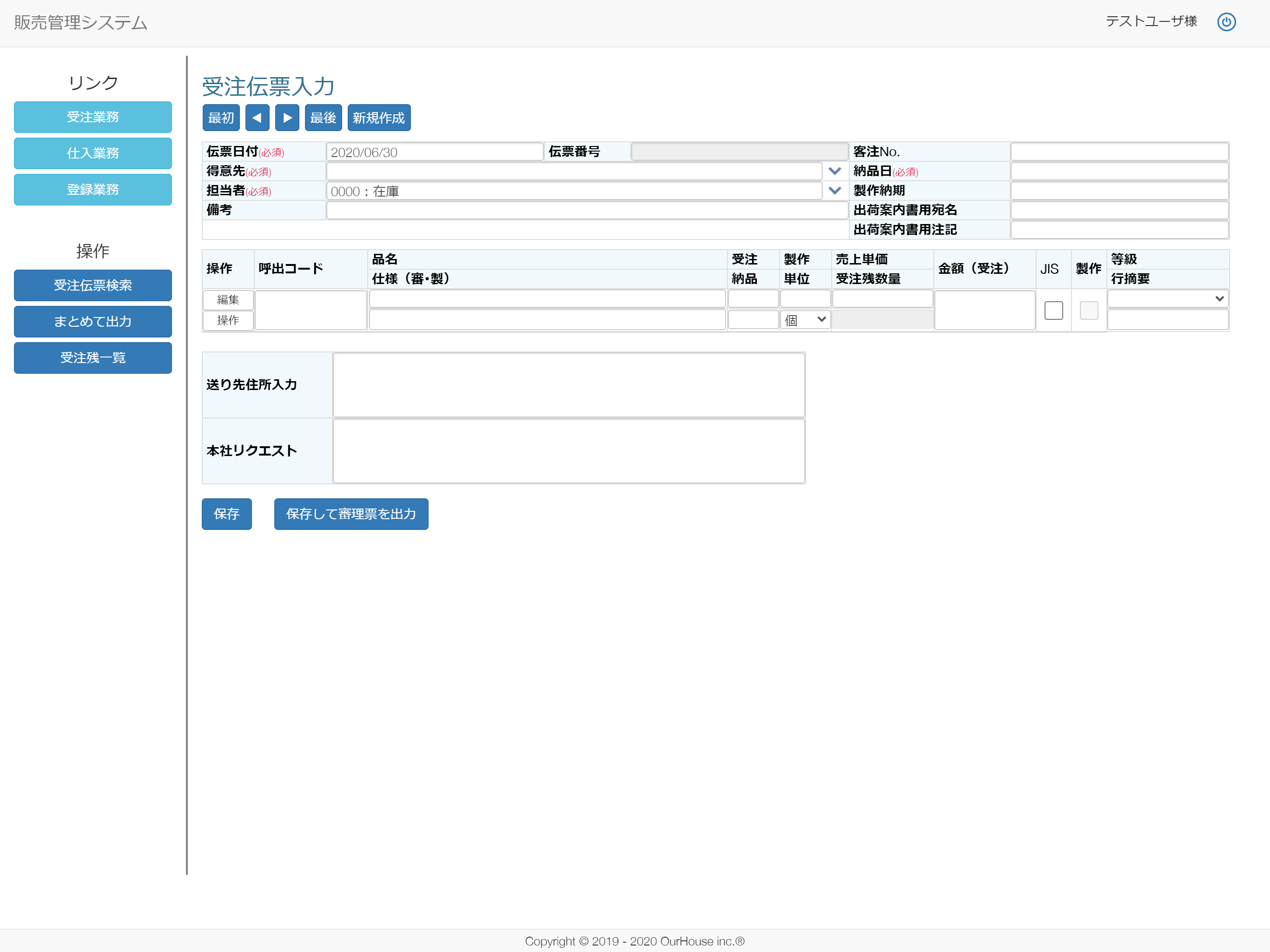
Task: Open the 単位 unit dropdown showing 個
Action: click(804, 320)
